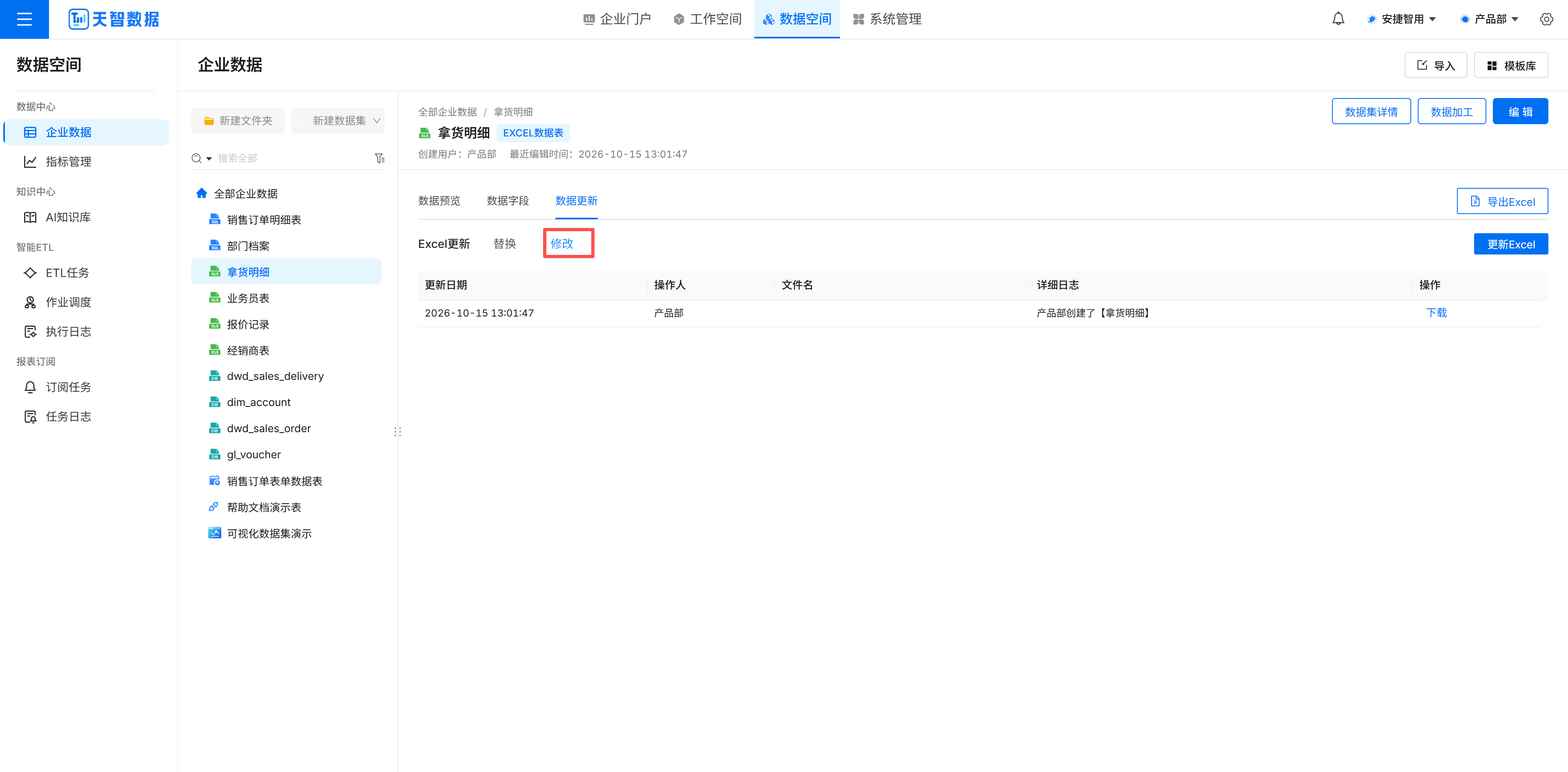Open 指标管理 in the sidebar
The image size is (1568, 772).
[86, 161]
